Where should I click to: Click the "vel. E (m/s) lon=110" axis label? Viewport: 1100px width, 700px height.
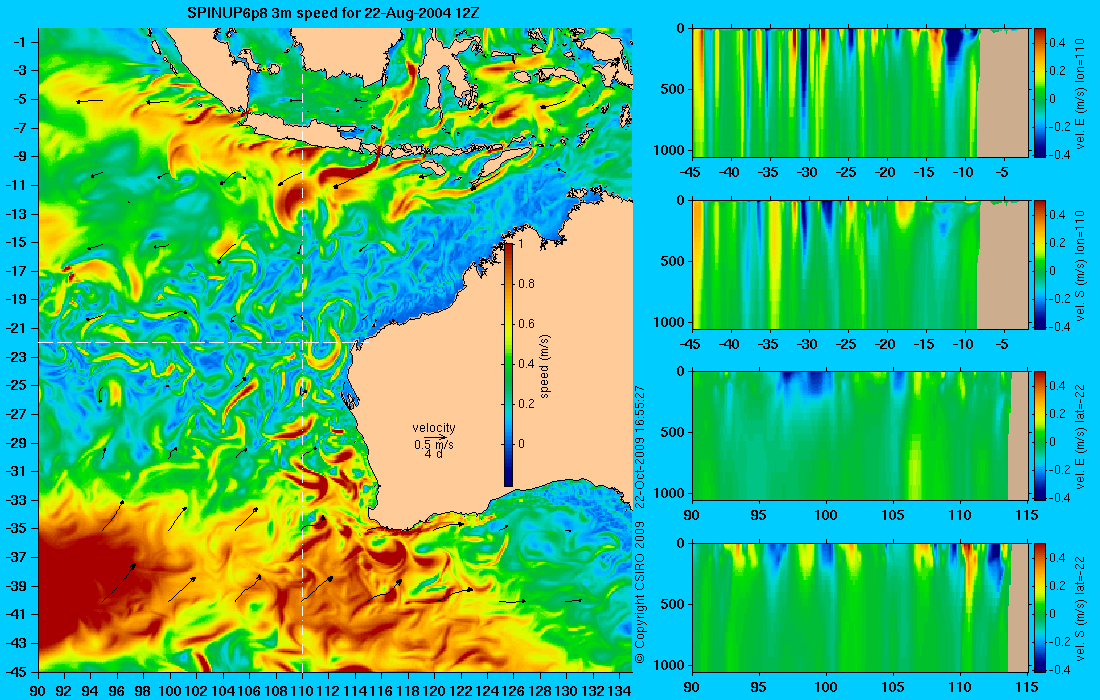[1081, 95]
